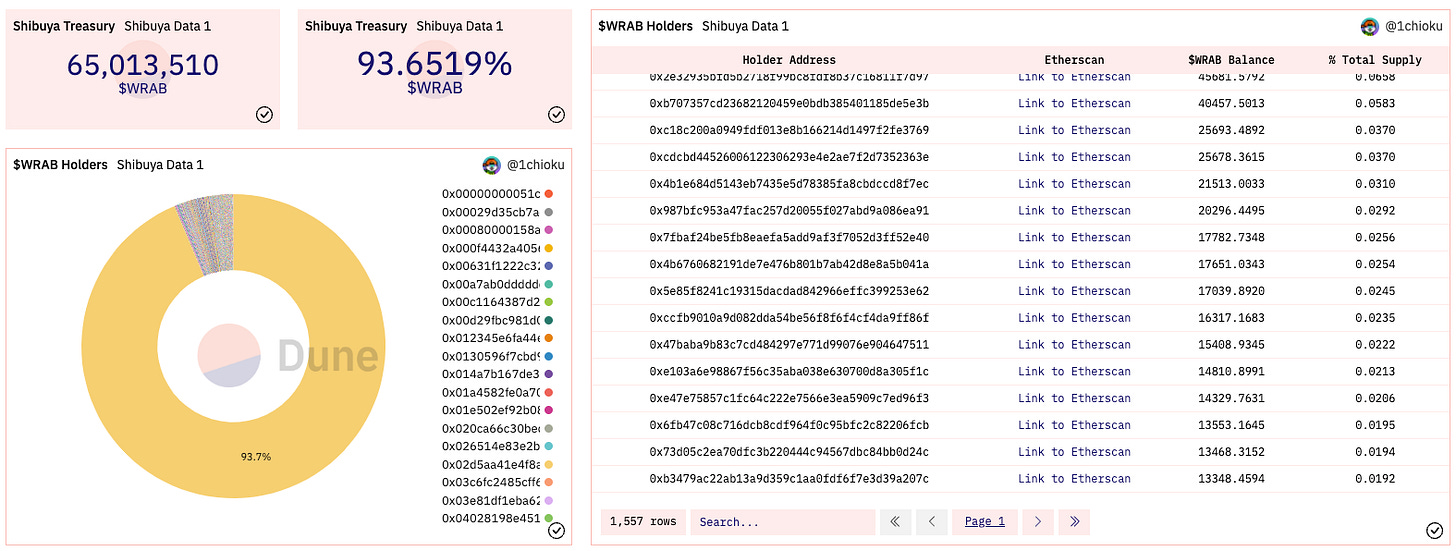Click the pink legend dot for 0x00080000158a
The width and height of the screenshot is (1456, 551).
click(x=550, y=230)
